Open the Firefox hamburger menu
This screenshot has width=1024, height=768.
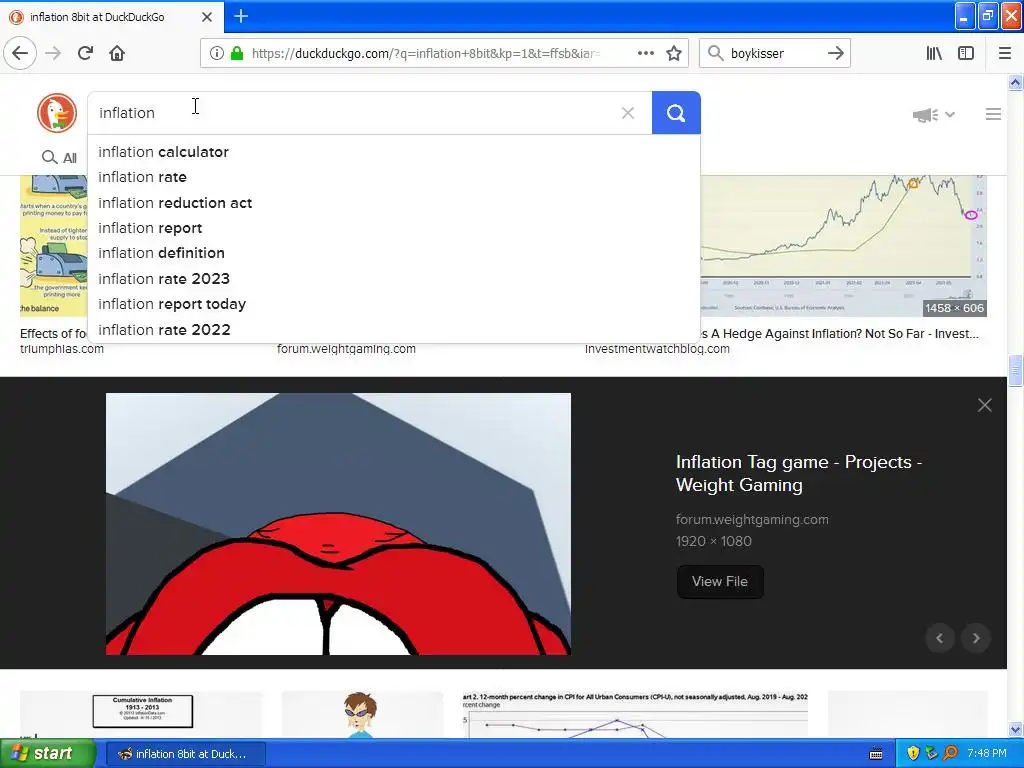pyautogui.click(x=1005, y=53)
